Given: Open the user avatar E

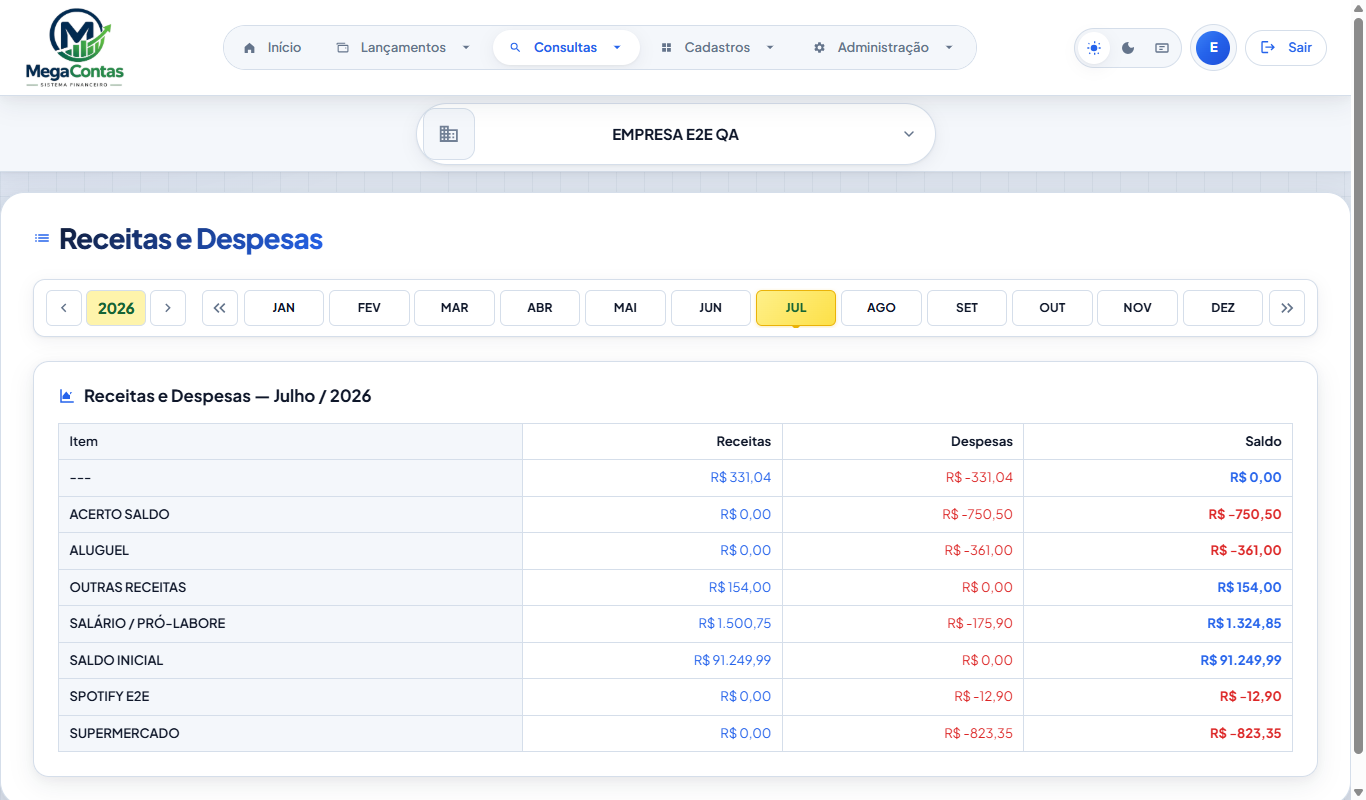Looking at the screenshot, I should [1213, 48].
